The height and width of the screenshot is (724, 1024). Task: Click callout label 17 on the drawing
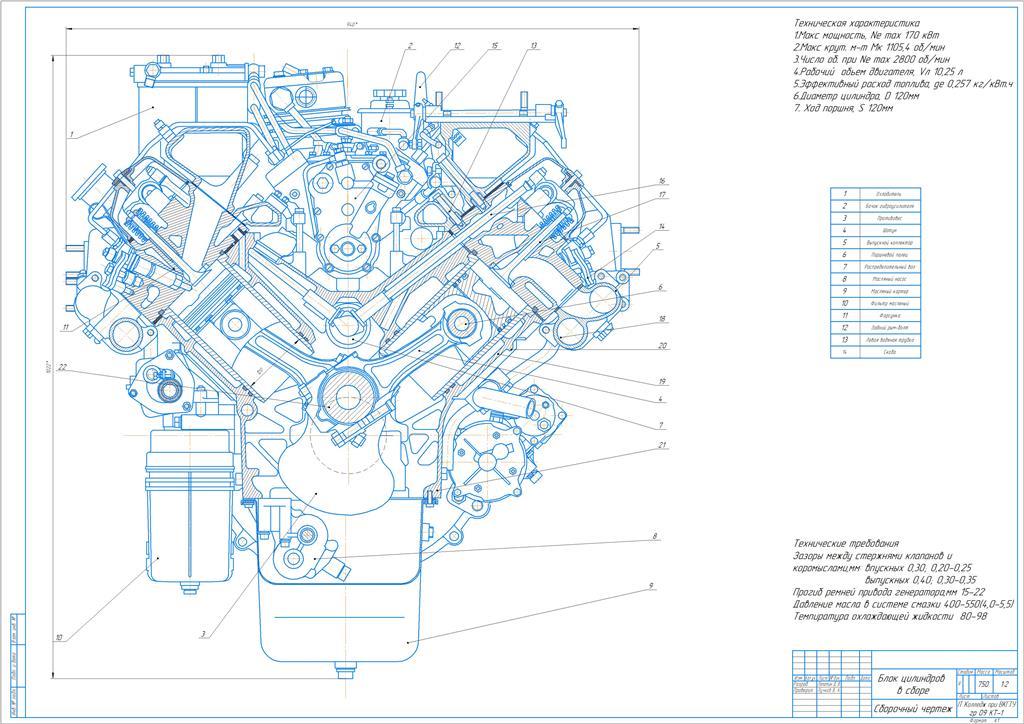coord(662,195)
